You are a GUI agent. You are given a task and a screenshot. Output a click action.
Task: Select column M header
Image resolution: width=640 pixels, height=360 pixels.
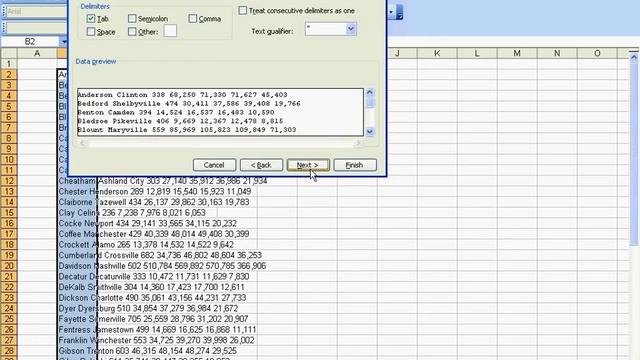pos(517,53)
